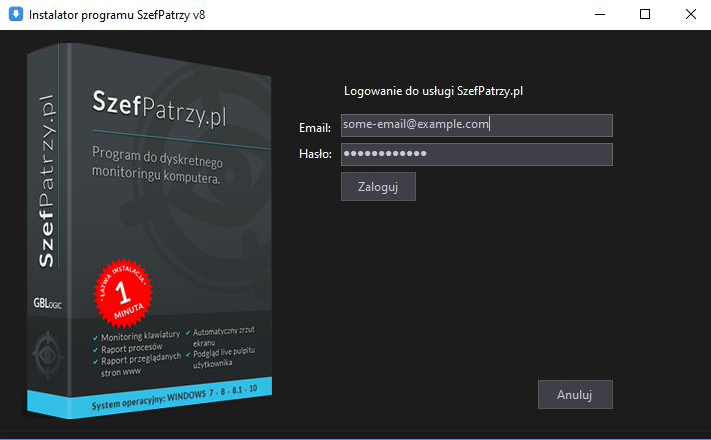Click 'Raport przeglądanych stron www' feature text
The height and width of the screenshot is (440, 711).
[141, 366]
